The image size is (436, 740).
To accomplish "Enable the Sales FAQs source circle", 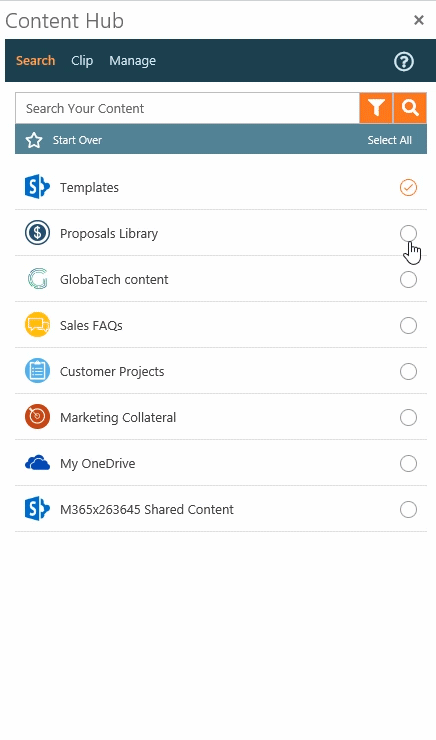I will point(408,325).
